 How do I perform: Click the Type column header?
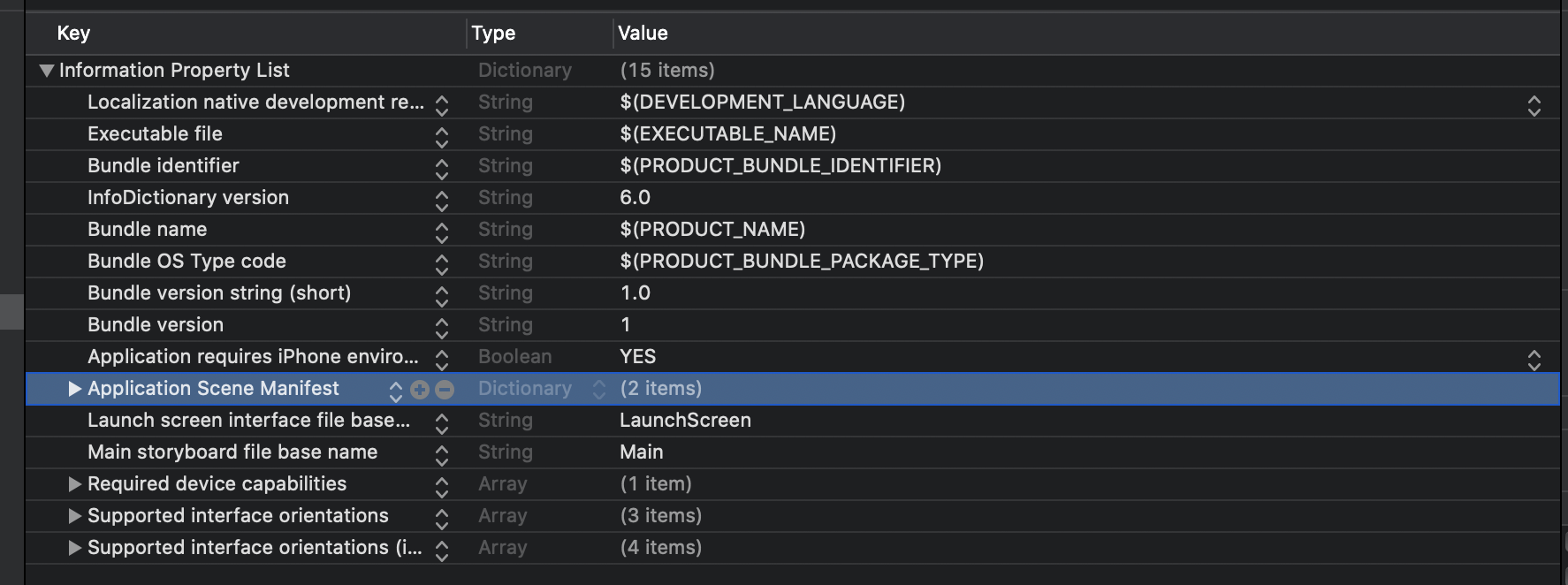493,34
